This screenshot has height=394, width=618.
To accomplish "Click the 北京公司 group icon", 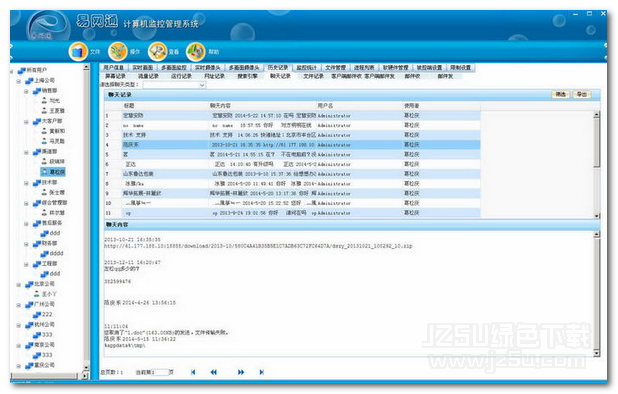I will [x=29, y=284].
